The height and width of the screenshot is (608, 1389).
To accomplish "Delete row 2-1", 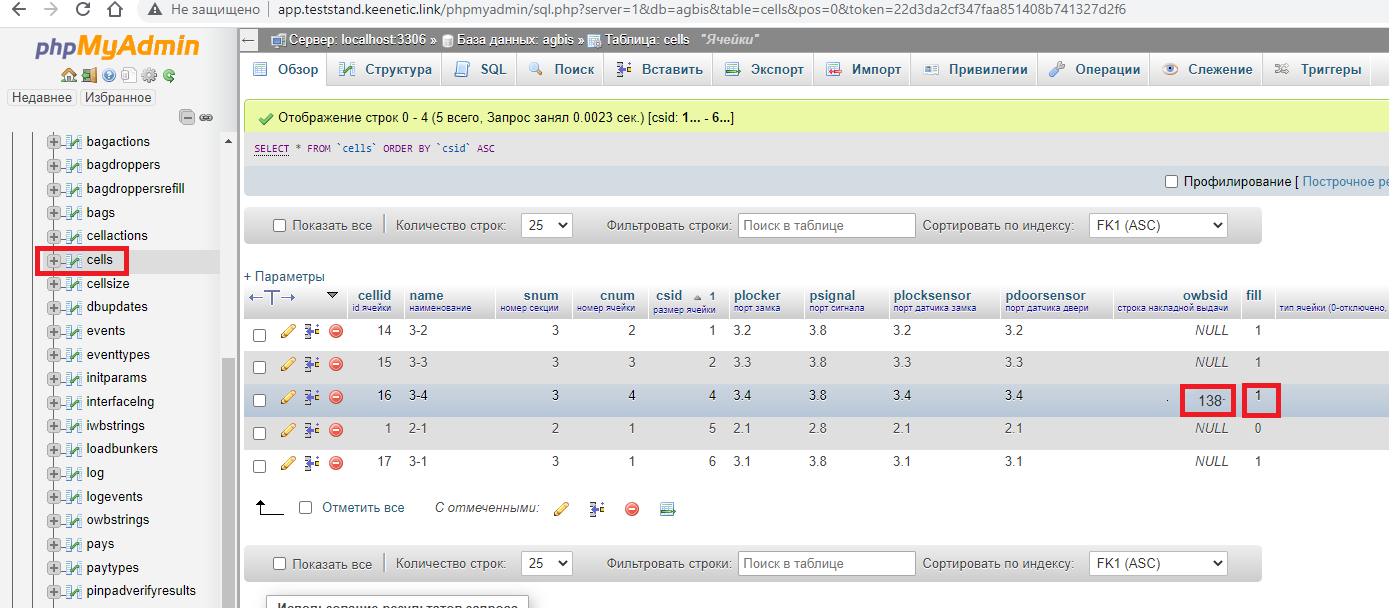I will coord(336,430).
